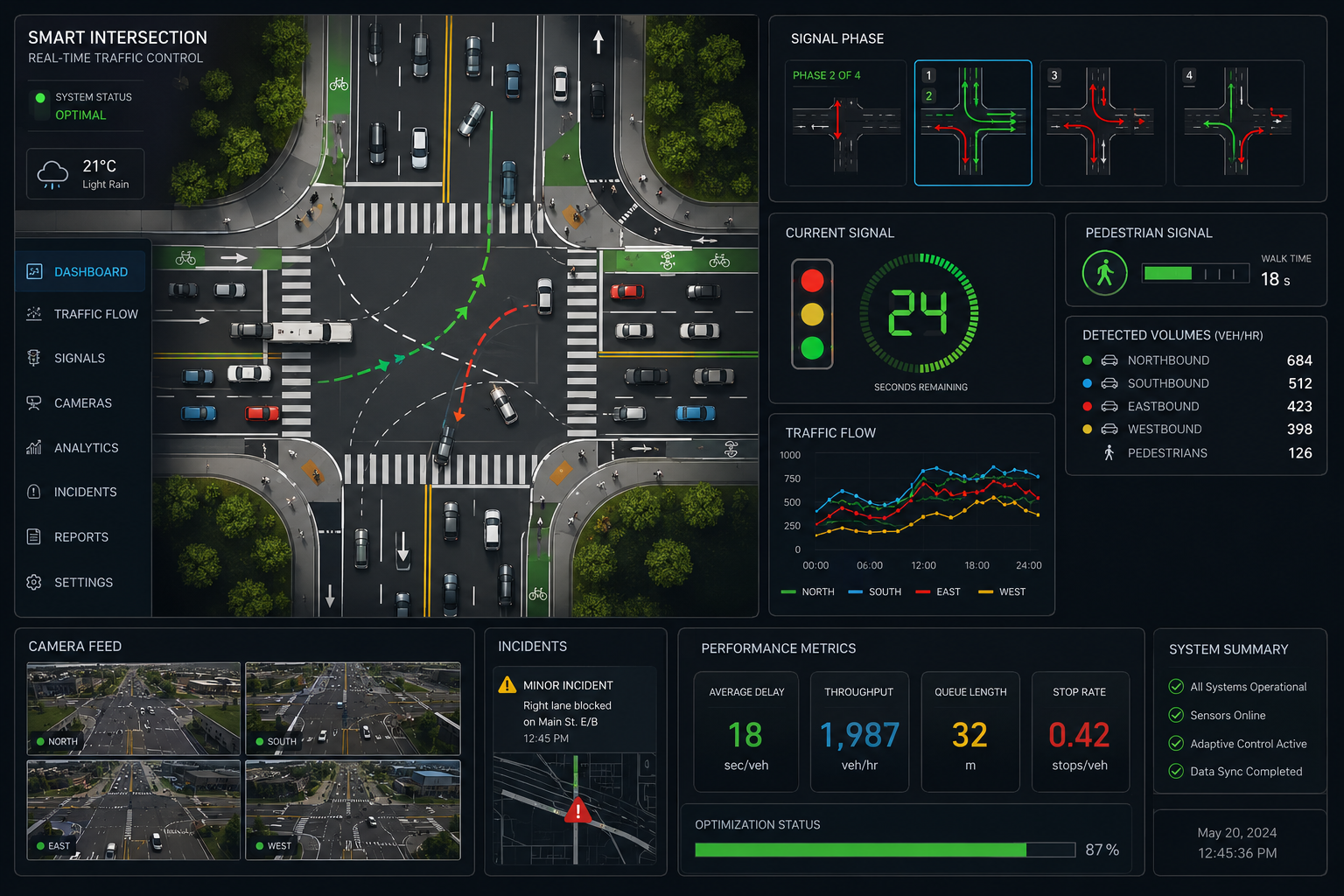Click the Dashboard sidebar icon

coord(34,271)
